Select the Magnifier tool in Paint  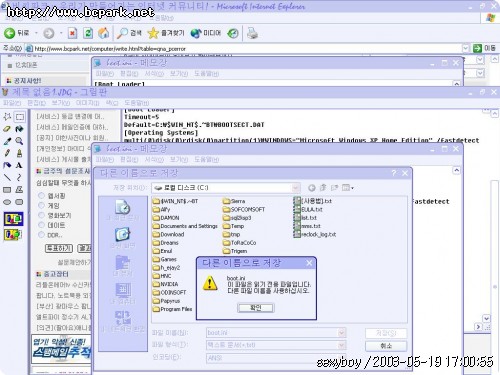point(20,141)
